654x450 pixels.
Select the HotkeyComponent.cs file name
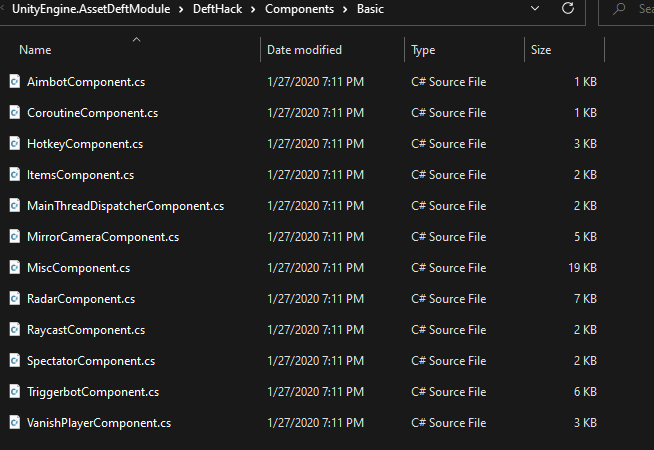coord(85,144)
